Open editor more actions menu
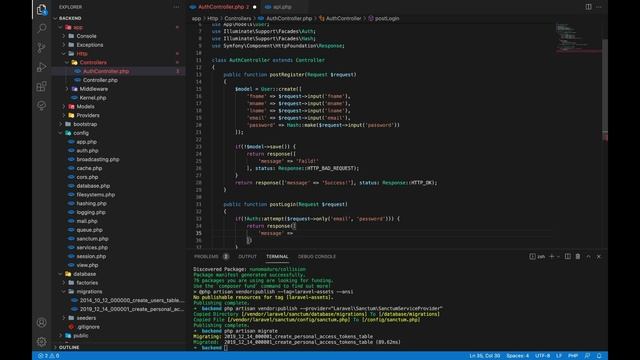 point(599,7)
